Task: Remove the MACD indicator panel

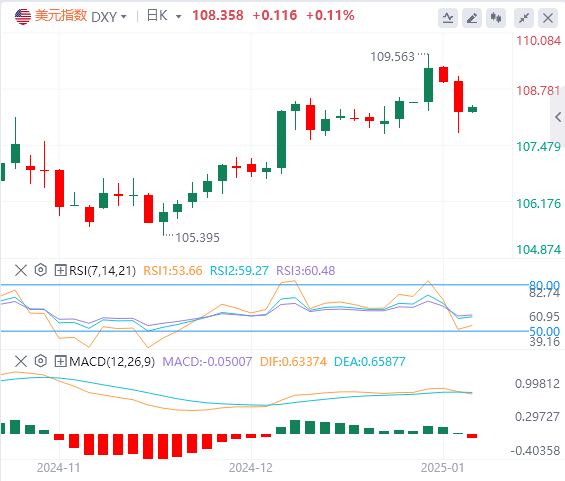Action: tap(21, 361)
